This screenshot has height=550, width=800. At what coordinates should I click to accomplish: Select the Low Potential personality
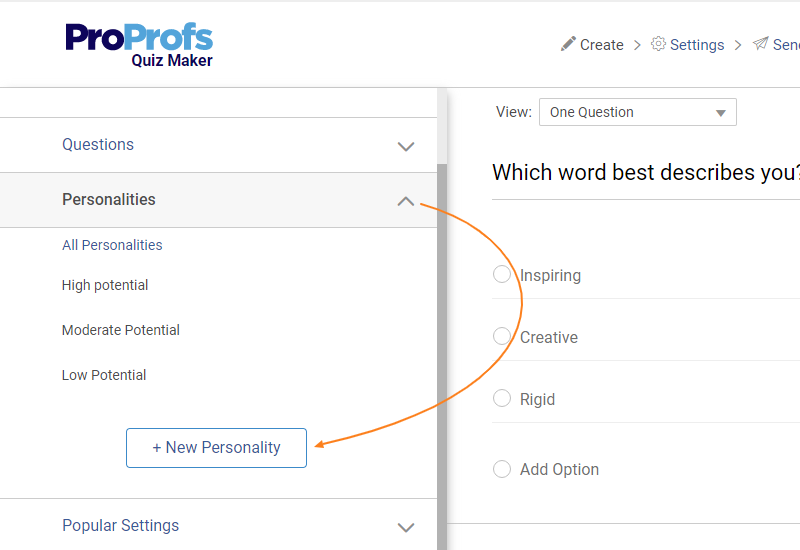click(x=104, y=375)
